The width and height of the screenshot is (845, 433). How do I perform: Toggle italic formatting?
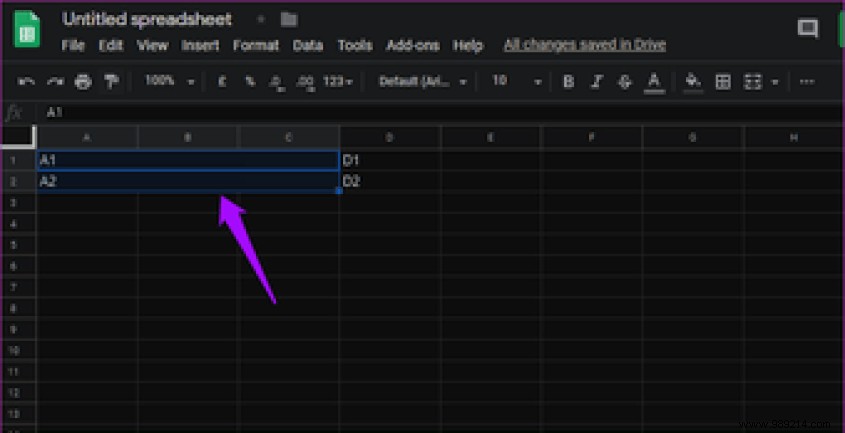tap(596, 81)
